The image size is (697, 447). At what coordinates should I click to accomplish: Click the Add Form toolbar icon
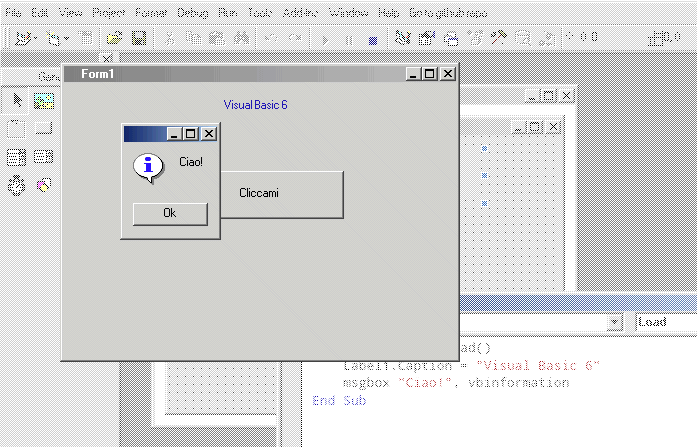tap(53, 38)
